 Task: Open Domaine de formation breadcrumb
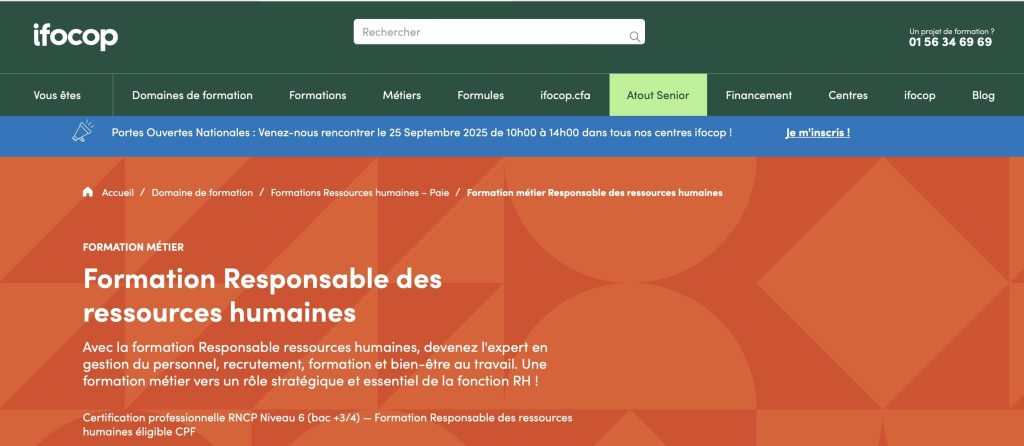(x=202, y=193)
